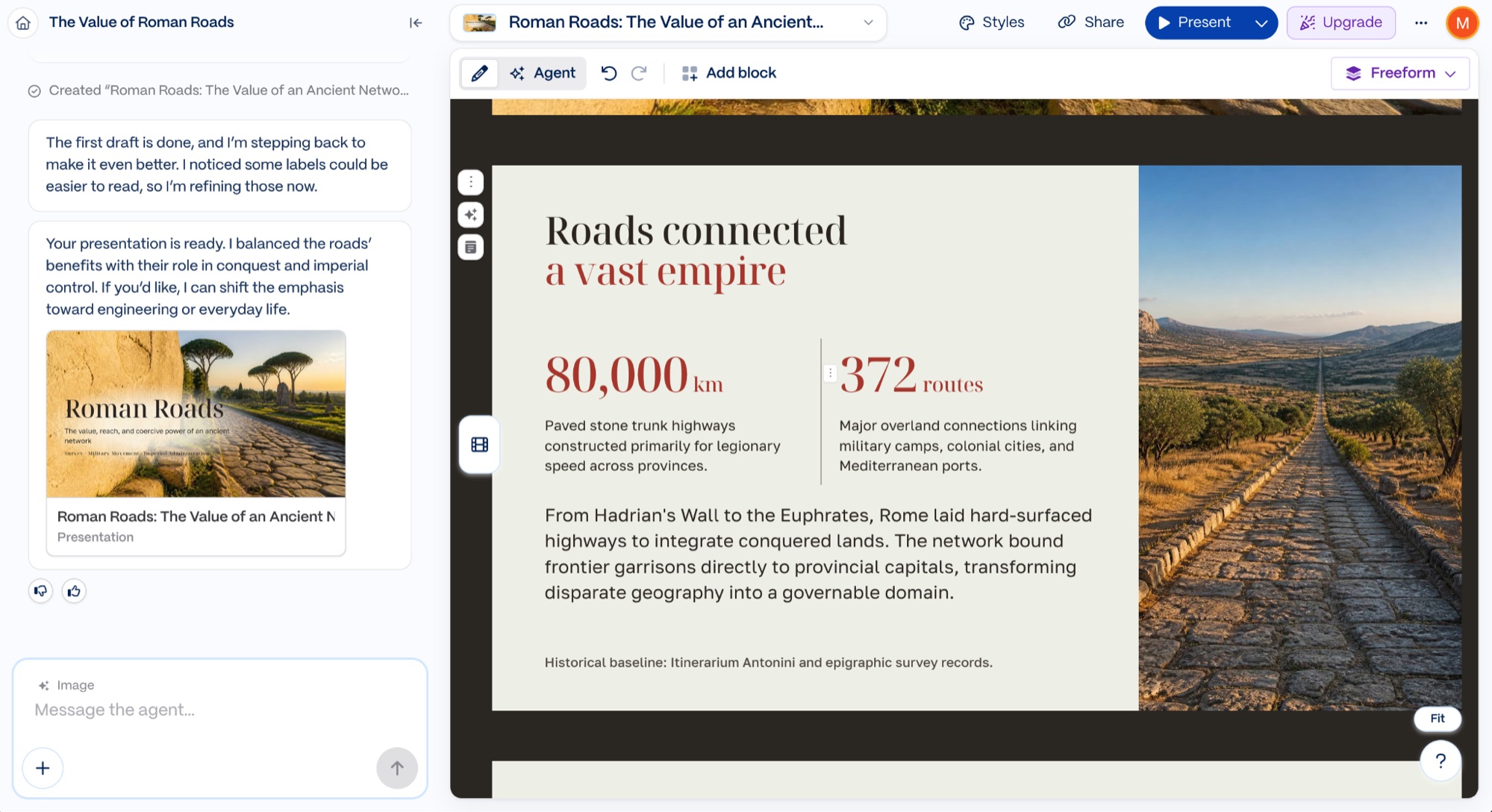Give thumbs up feedback
Viewport: 1492px width, 812px height.
pos(73,591)
